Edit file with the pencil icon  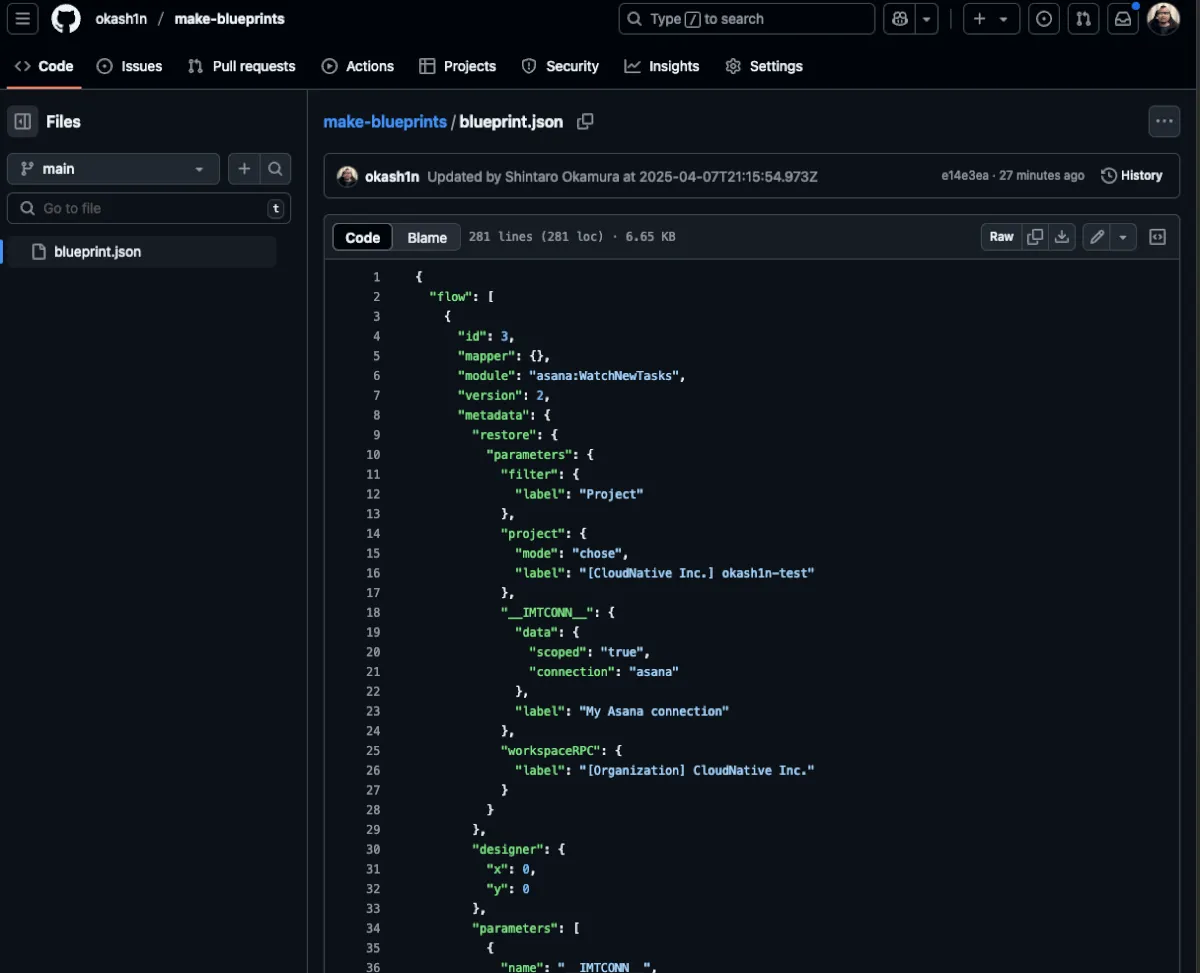1097,237
